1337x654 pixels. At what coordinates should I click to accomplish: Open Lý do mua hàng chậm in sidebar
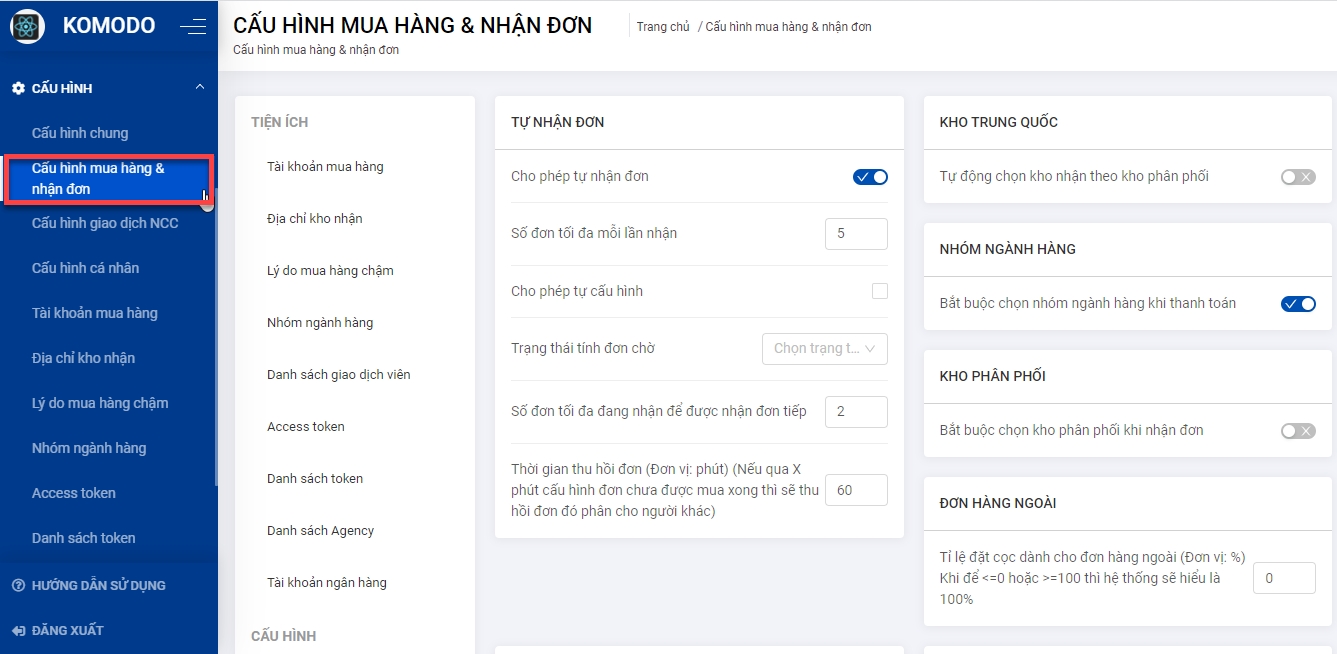coord(100,403)
